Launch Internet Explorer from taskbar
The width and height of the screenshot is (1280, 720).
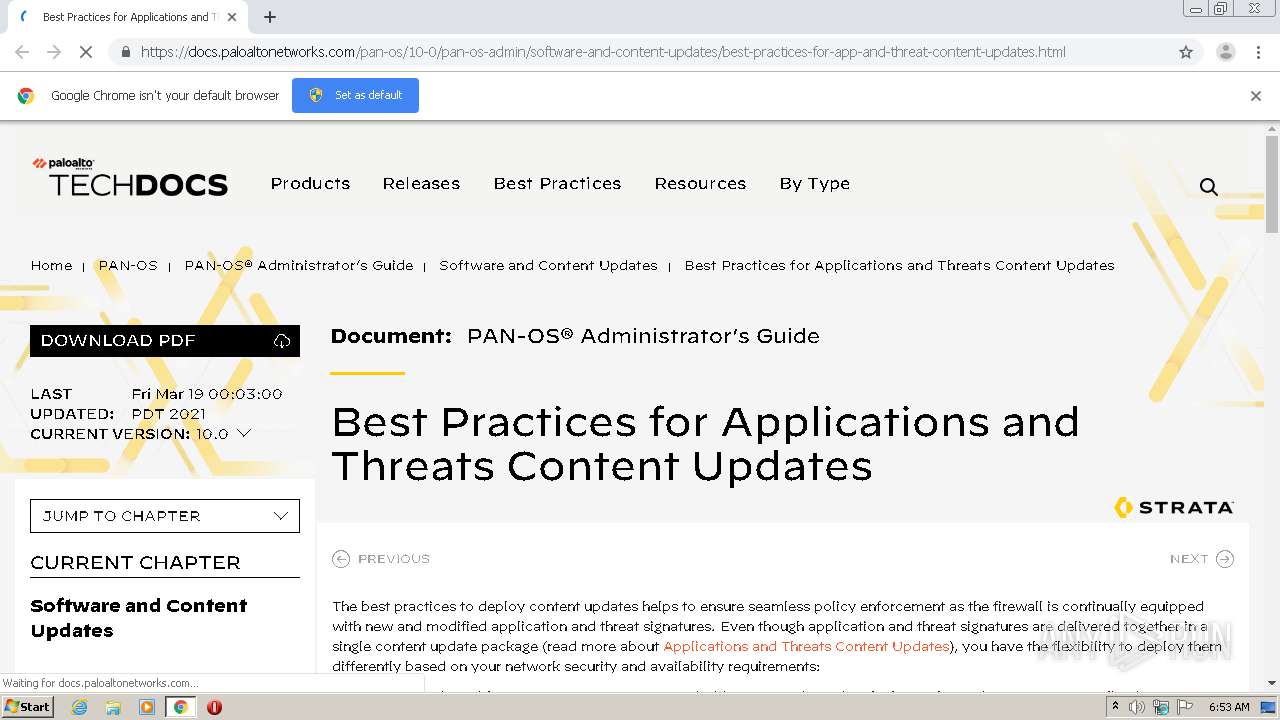click(79, 707)
